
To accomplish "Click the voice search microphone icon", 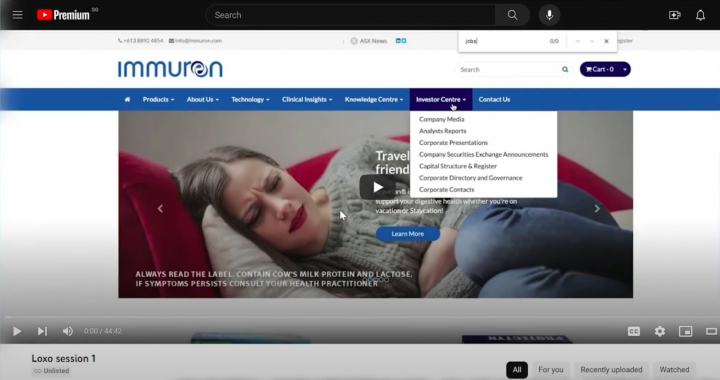I will [x=549, y=15].
